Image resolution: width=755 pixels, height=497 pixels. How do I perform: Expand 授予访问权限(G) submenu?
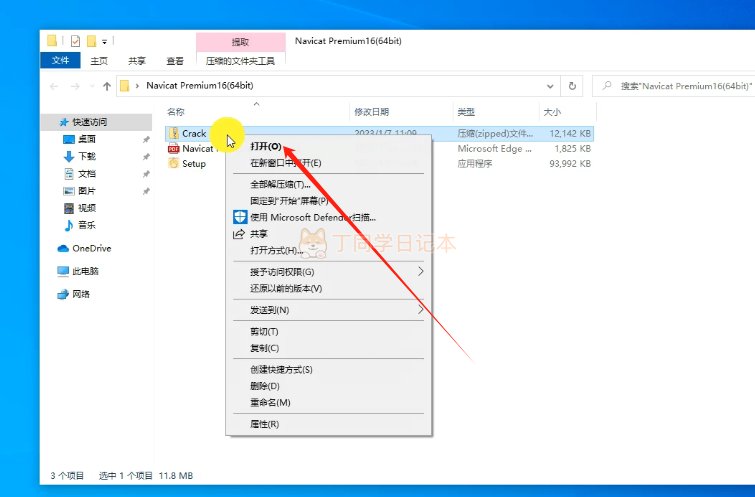click(282, 272)
